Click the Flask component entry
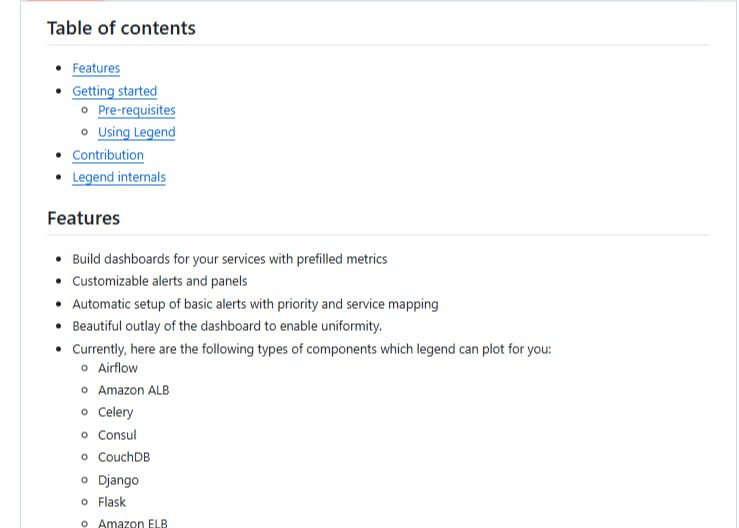Screen dimensions: 739x528 point(112,502)
